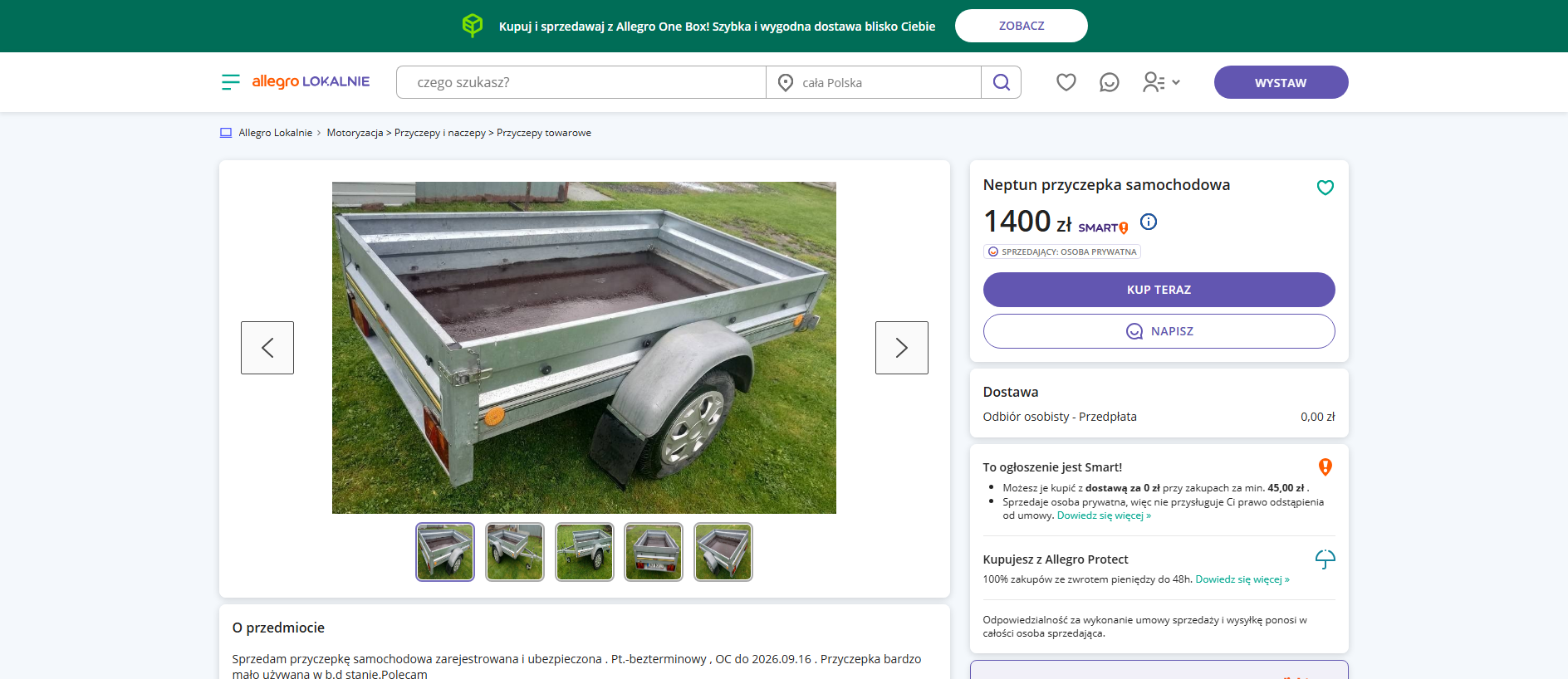Show Smart info via the circled i icon
Viewport: 1568px width, 679px height.
1148,222
